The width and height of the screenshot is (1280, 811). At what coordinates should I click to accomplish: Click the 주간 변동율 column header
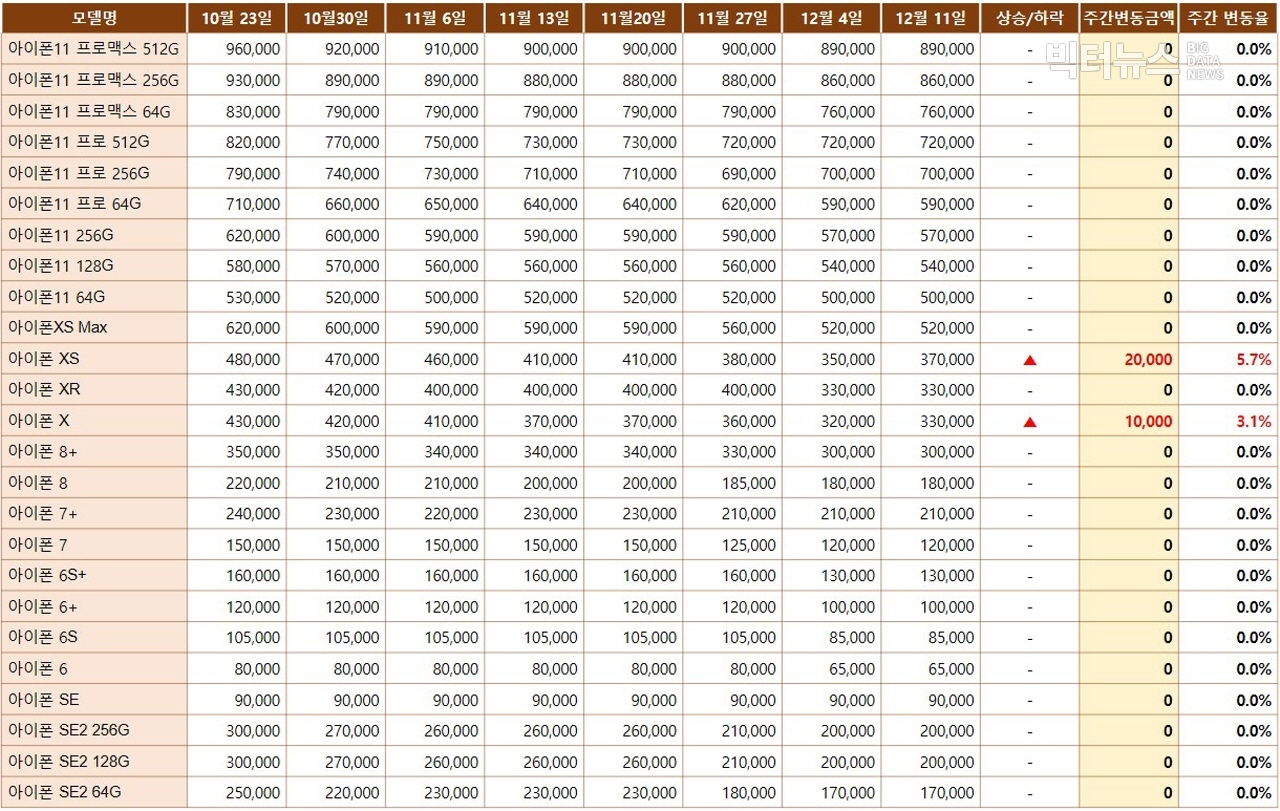tap(1229, 18)
